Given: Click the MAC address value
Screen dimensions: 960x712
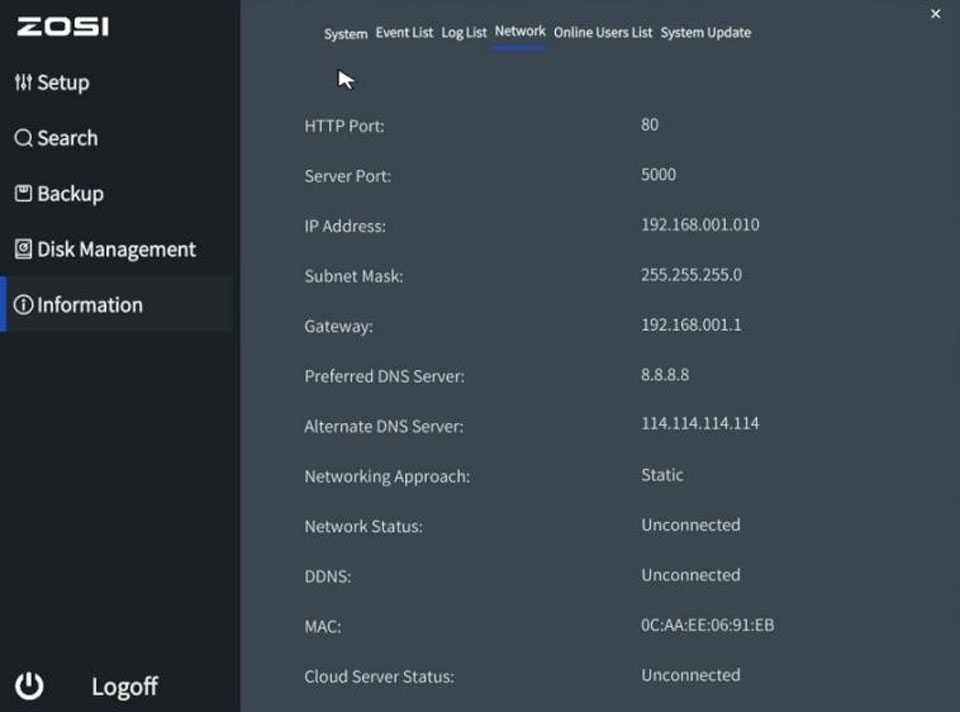Looking at the screenshot, I should (x=707, y=625).
